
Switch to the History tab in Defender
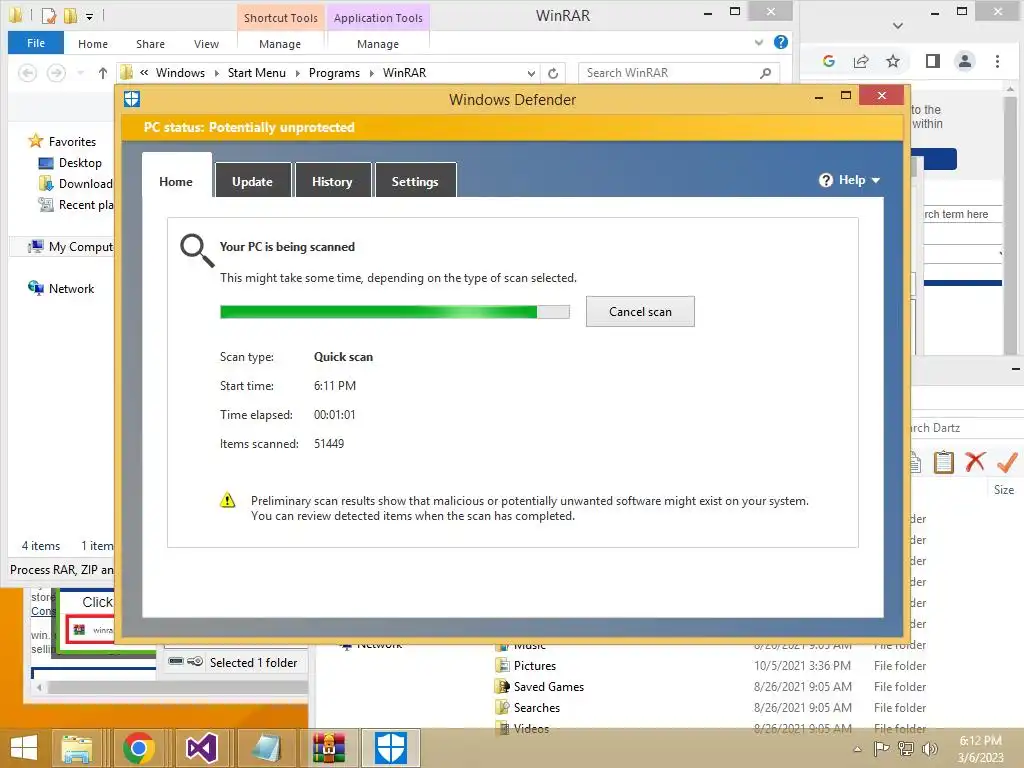[332, 181]
